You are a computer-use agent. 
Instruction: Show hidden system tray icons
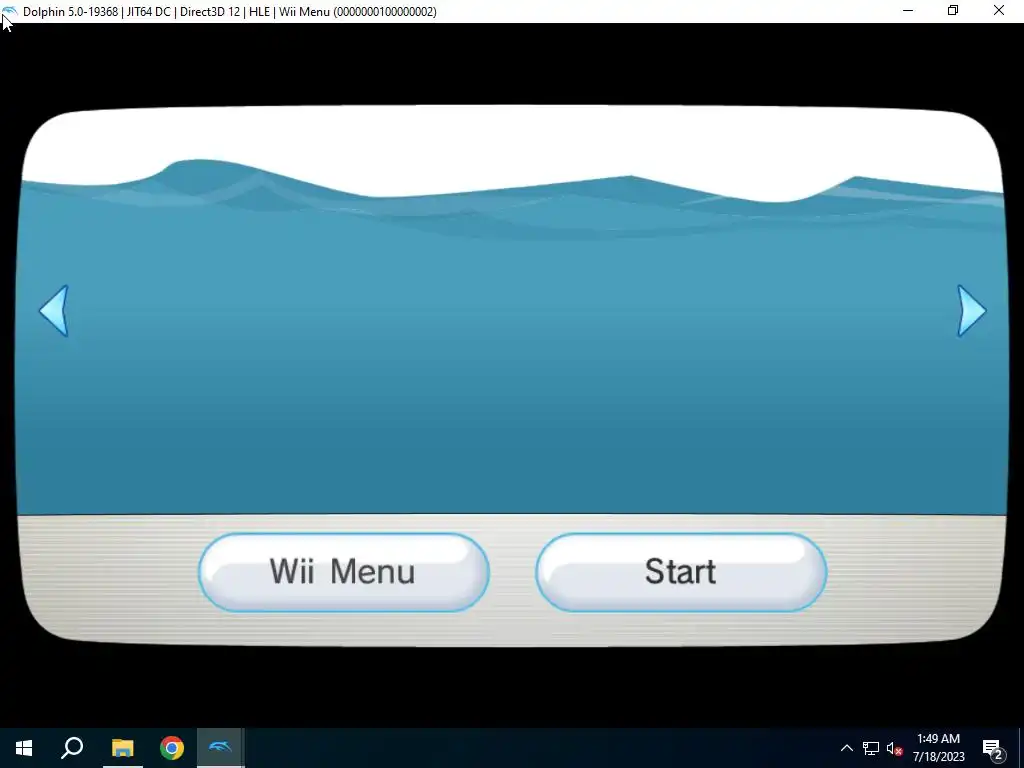click(846, 748)
